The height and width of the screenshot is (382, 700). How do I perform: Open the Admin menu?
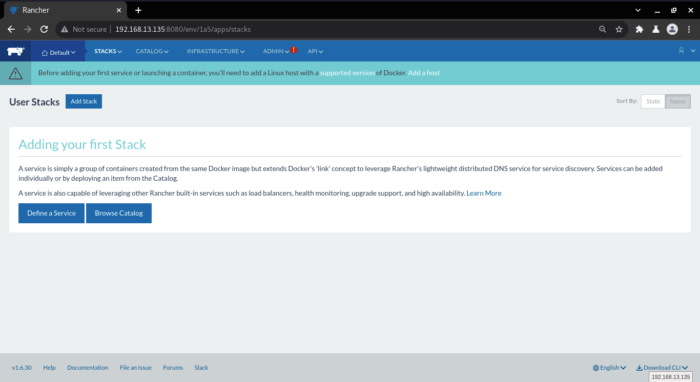[x=275, y=51]
